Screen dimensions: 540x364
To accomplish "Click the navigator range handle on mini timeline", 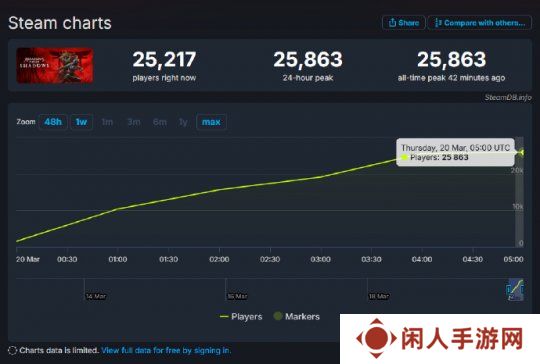I will coord(508,290).
